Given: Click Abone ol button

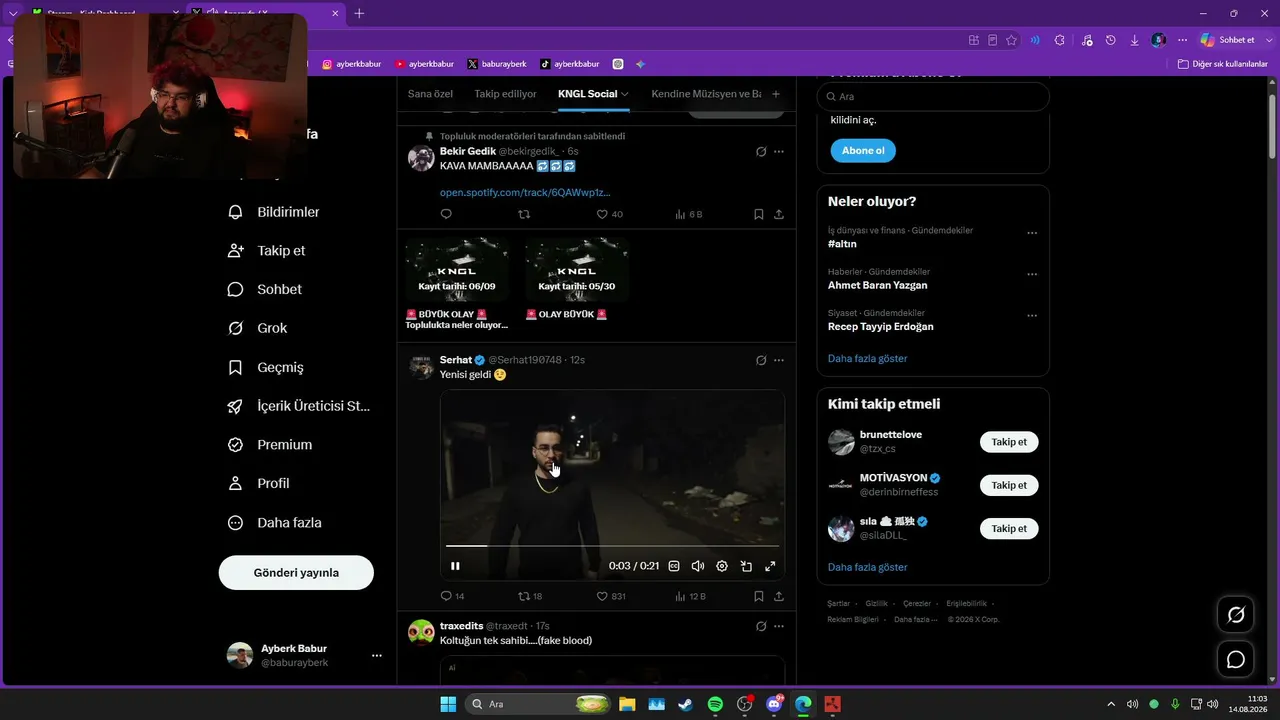Looking at the screenshot, I should 863,151.
